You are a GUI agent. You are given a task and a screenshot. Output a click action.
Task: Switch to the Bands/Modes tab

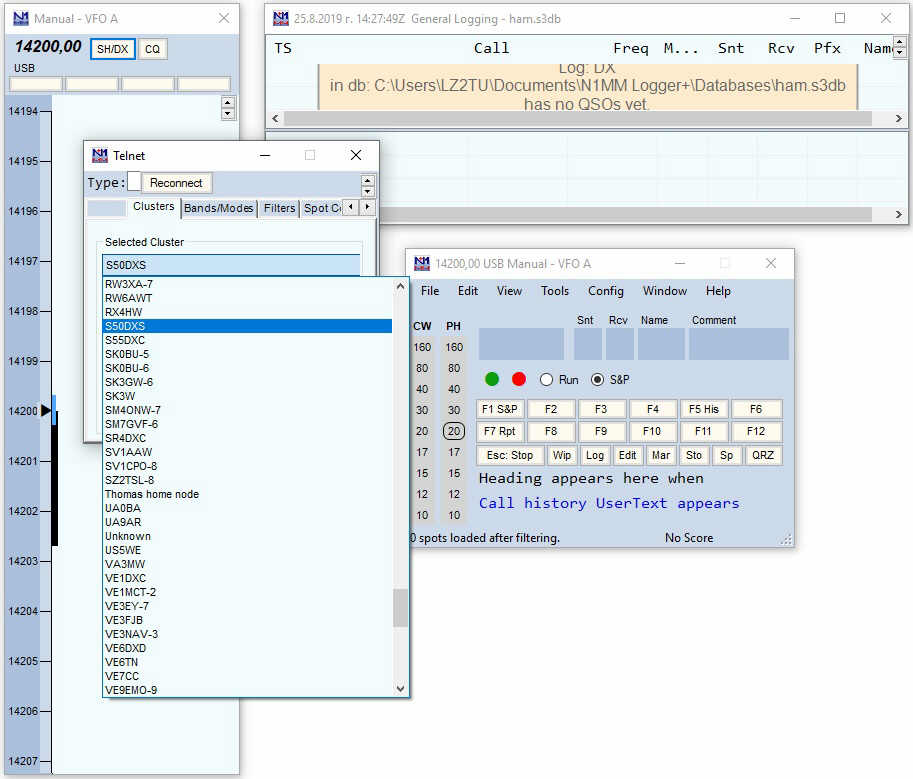click(x=219, y=208)
